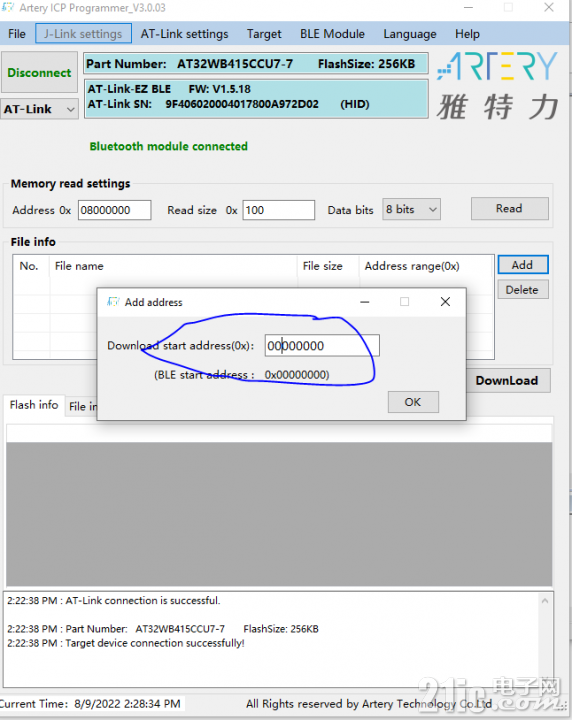Image resolution: width=572 pixels, height=720 pixels.
Task: Click the Delete file button
Action: (523, 290)
